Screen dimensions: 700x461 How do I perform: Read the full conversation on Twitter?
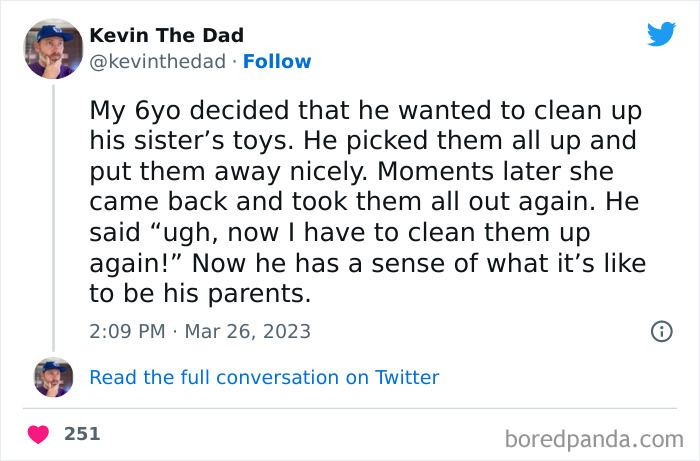(264, 377)
